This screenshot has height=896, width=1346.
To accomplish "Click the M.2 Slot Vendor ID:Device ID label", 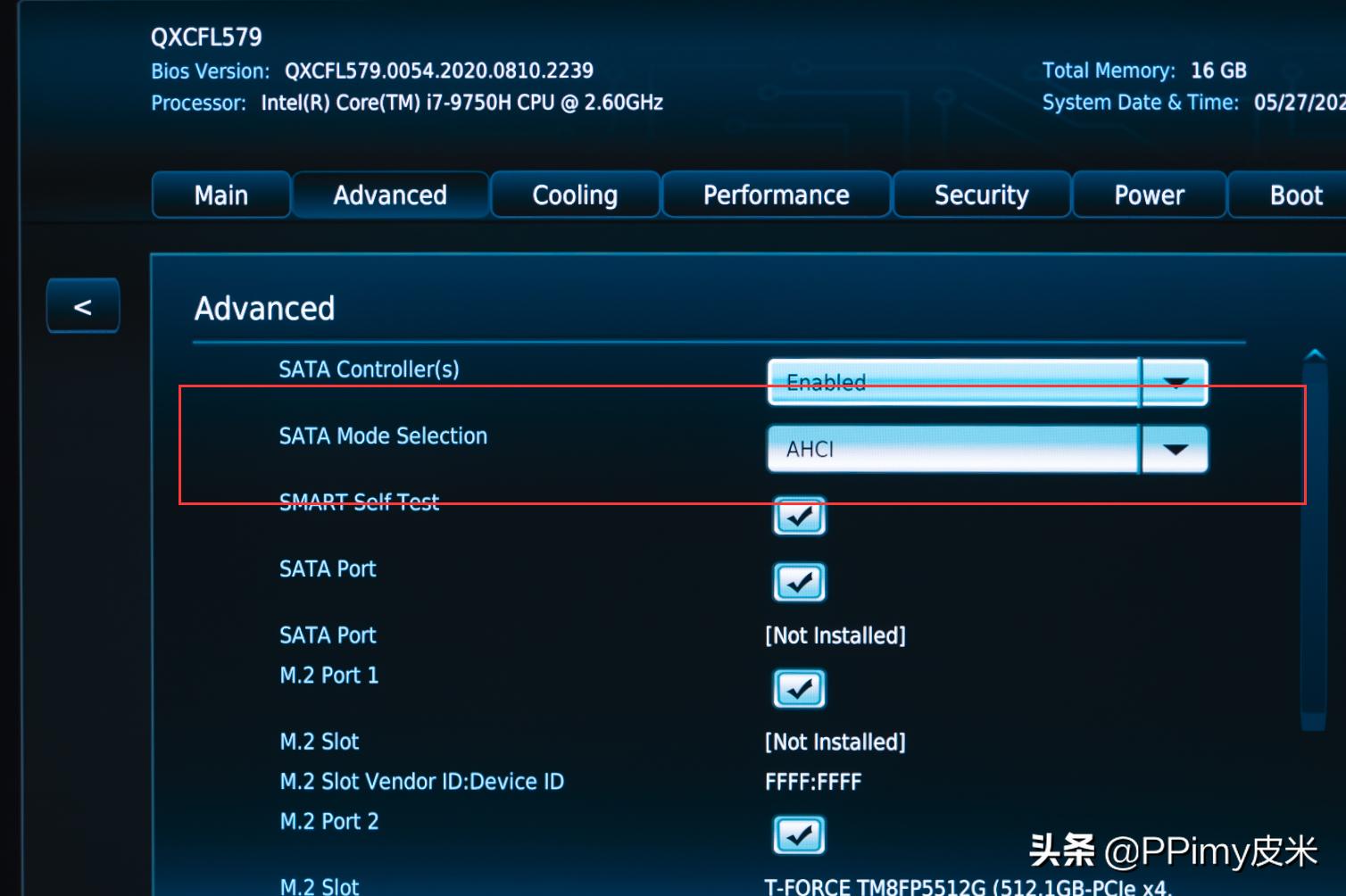I will (x=421, y=782).
